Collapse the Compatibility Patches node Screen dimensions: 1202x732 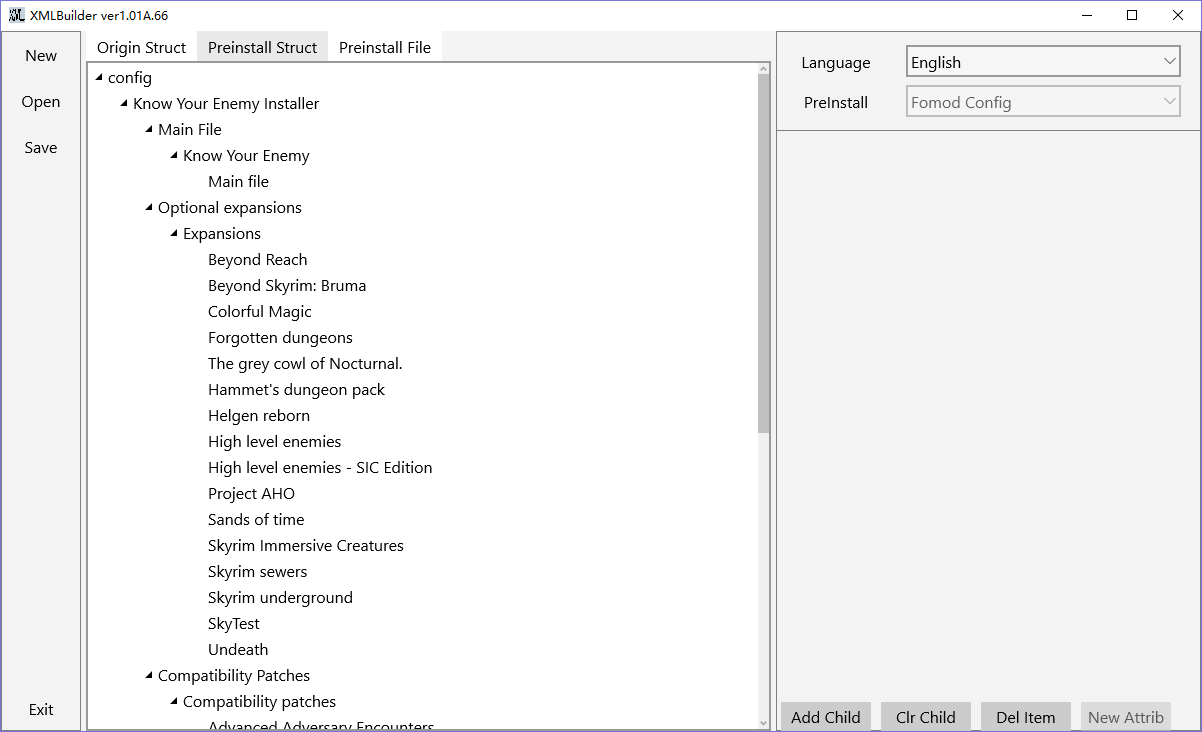point(149,676)
